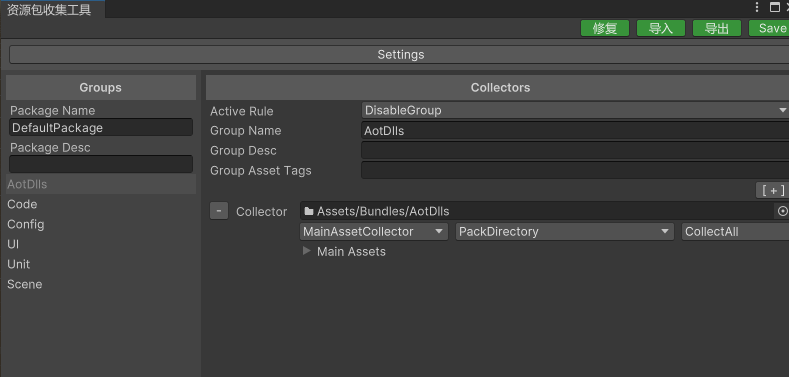Remove collector with the minus button
789x377 pixels.
pos(219,211)
